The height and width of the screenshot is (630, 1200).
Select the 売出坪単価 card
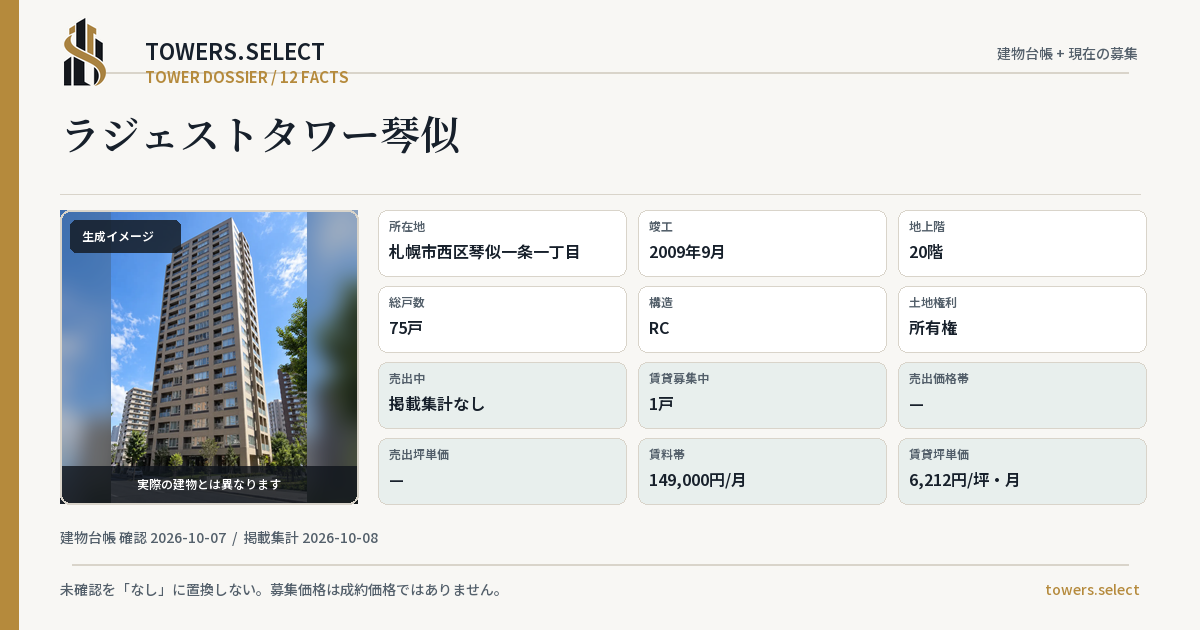click(x=502, y=471)
